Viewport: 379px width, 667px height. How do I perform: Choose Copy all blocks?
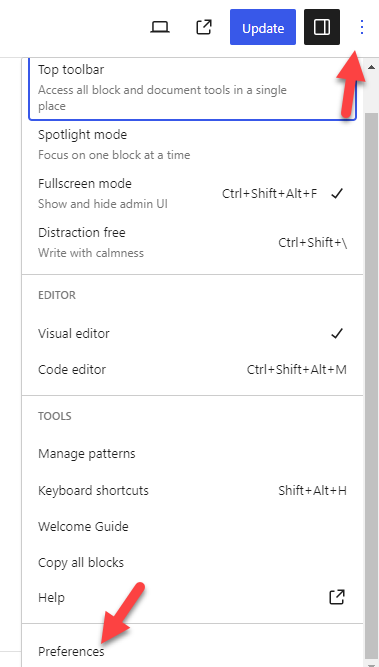tap(192, 563)
